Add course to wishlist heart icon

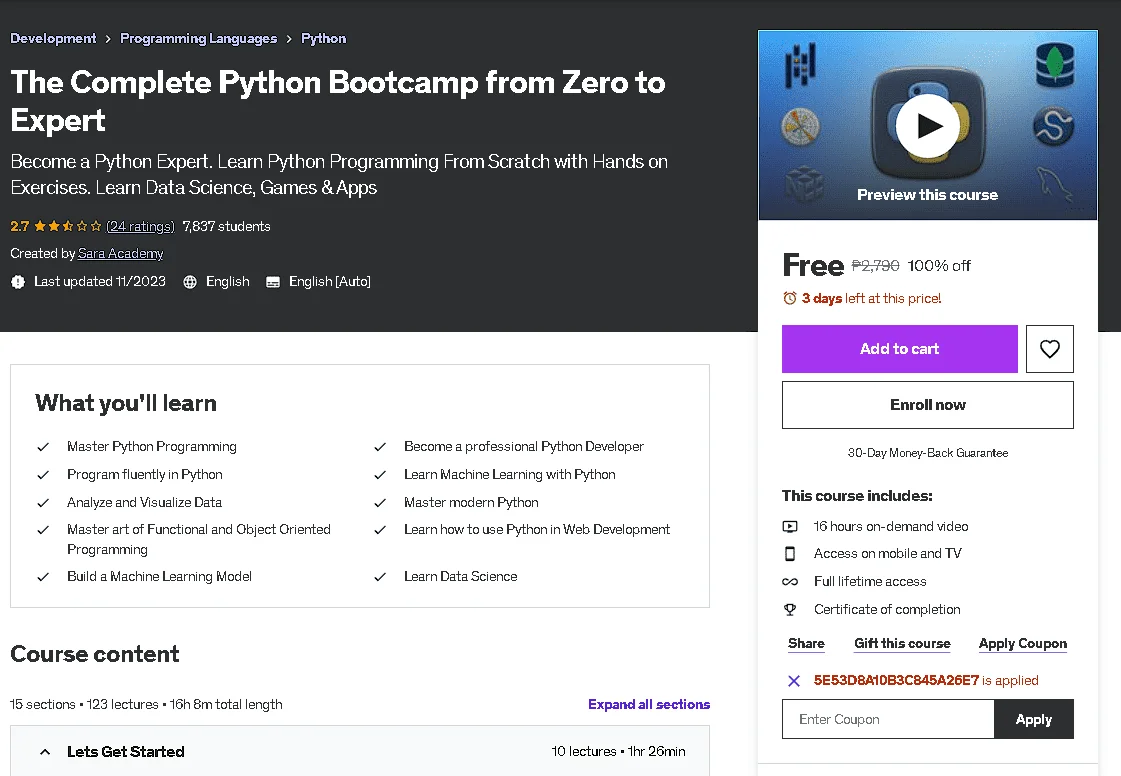(x=1050, y=349)
